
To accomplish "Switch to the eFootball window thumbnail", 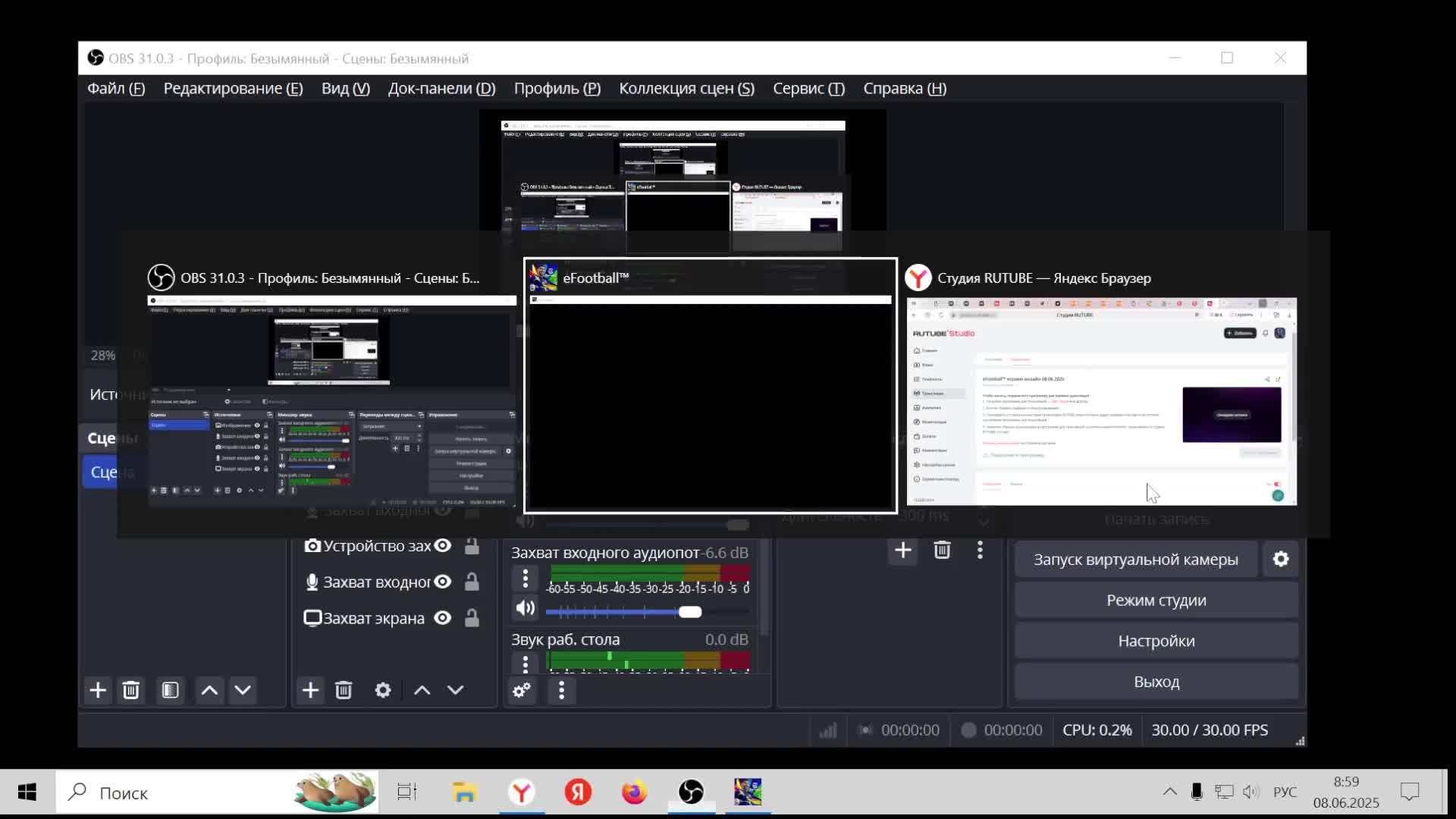I will pyautogui.click(x=711, y=386).
